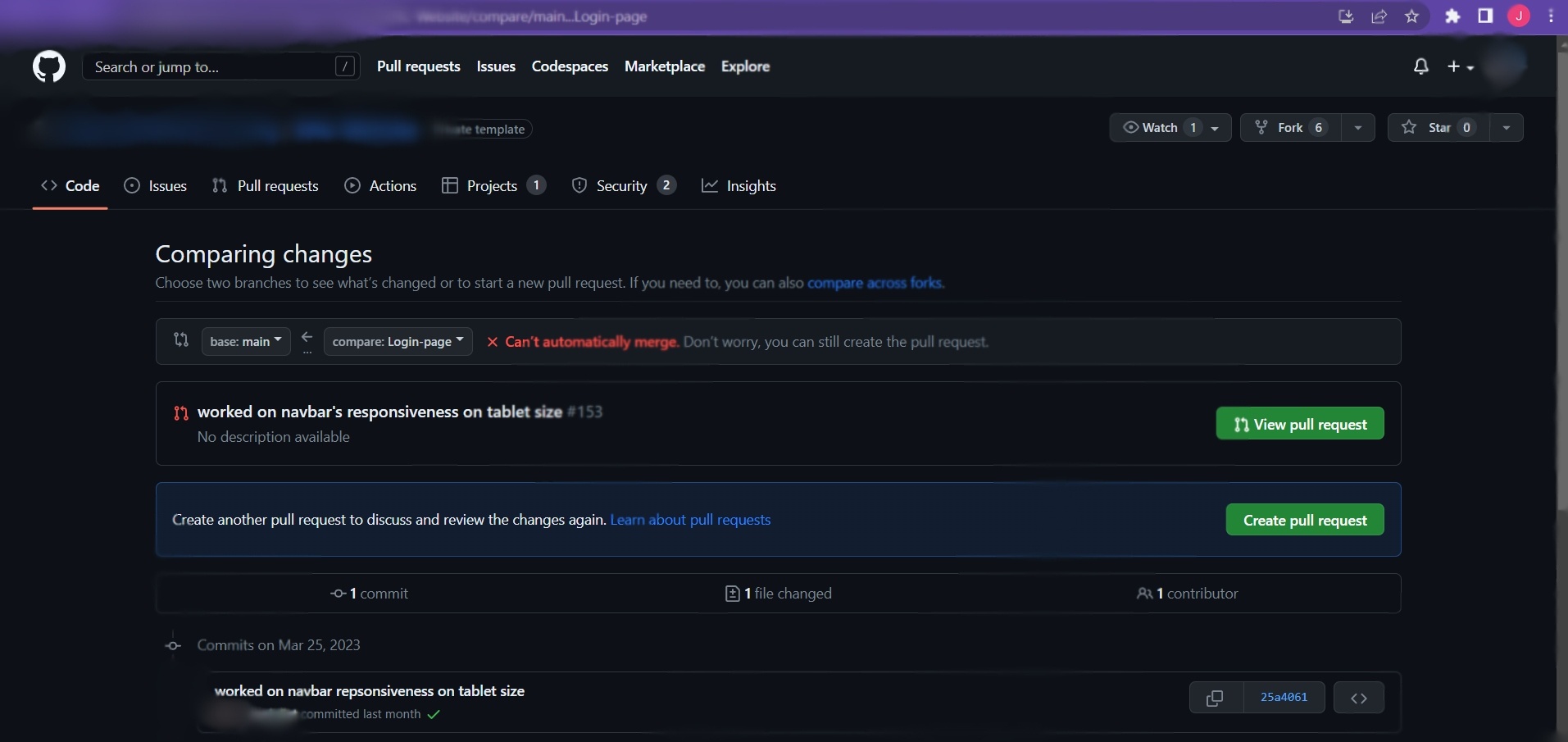
Task: Click the GitHub logo to go home
Action: (48, 66)
